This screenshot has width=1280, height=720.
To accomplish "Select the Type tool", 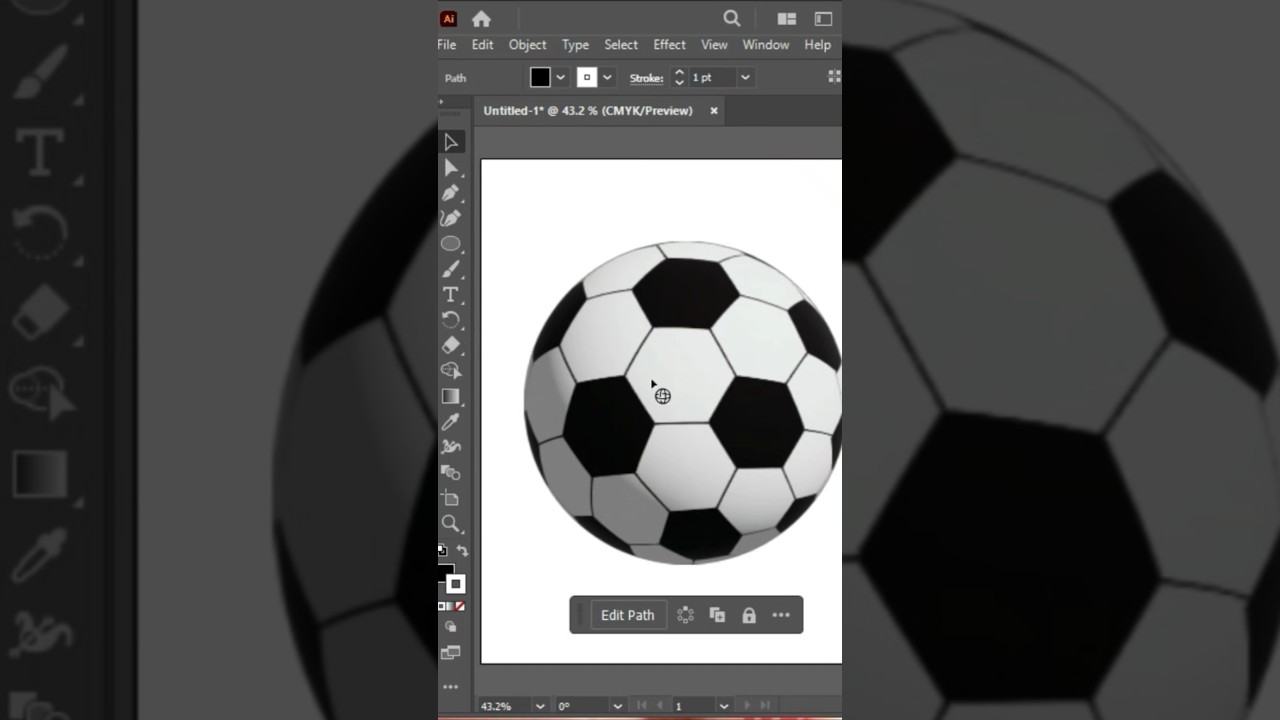I will (x=451, y=294).
